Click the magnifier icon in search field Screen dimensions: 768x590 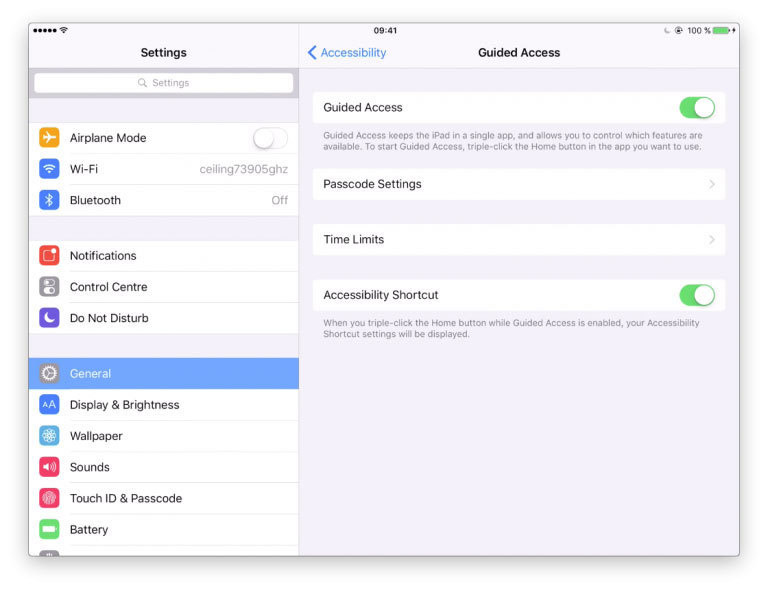tap(142, 83)
